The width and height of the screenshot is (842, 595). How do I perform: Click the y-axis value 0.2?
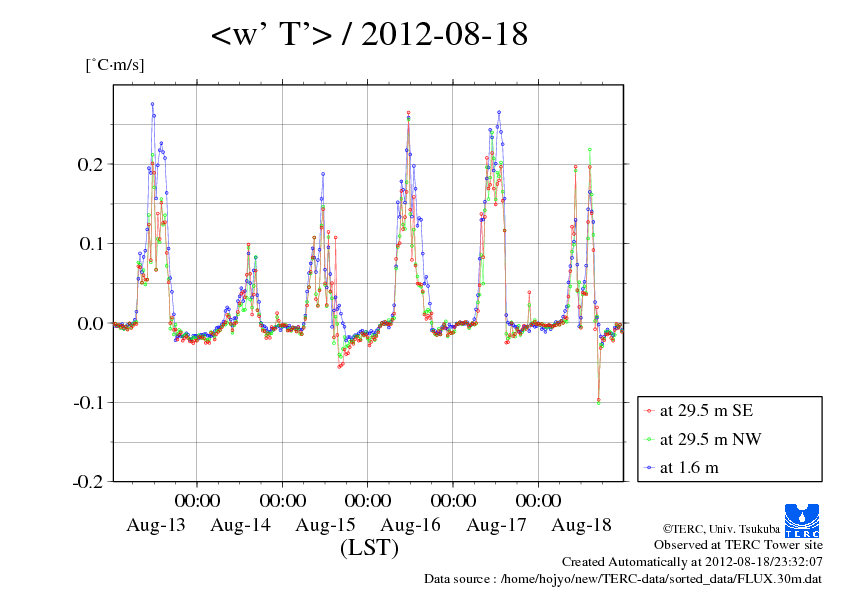[90, 164]
